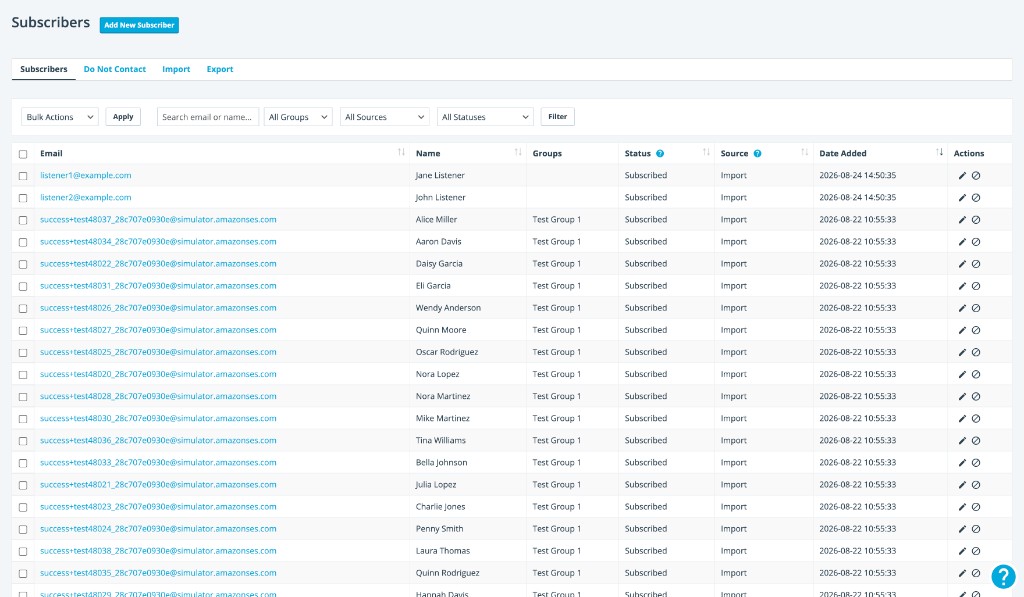Select Alice Miller's row checkbox
The height and width of the screenshot is (597, 1024).
pos(23,220)
